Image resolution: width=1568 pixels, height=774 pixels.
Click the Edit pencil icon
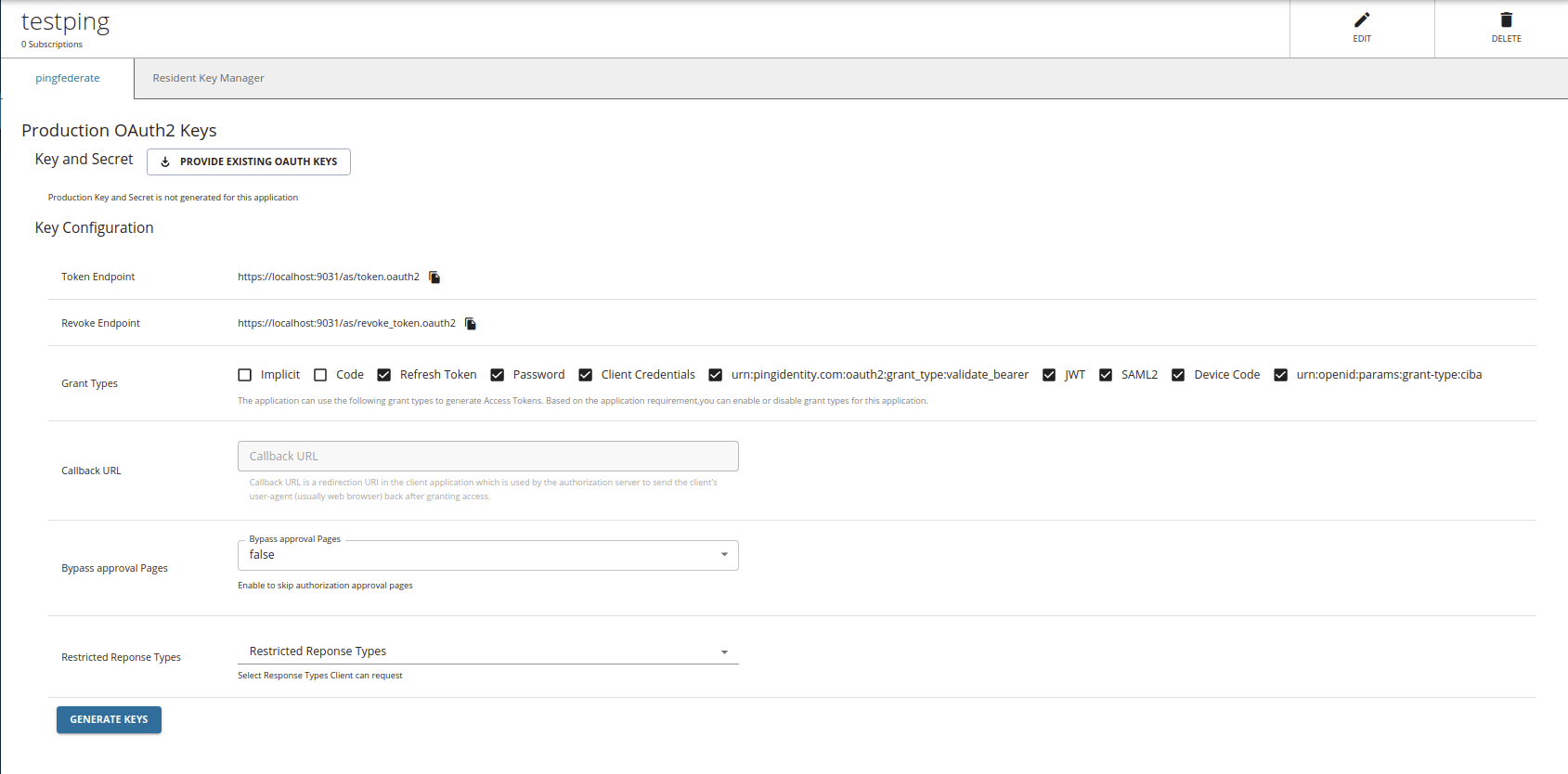pyautogui.click(x=1362, y=19)
